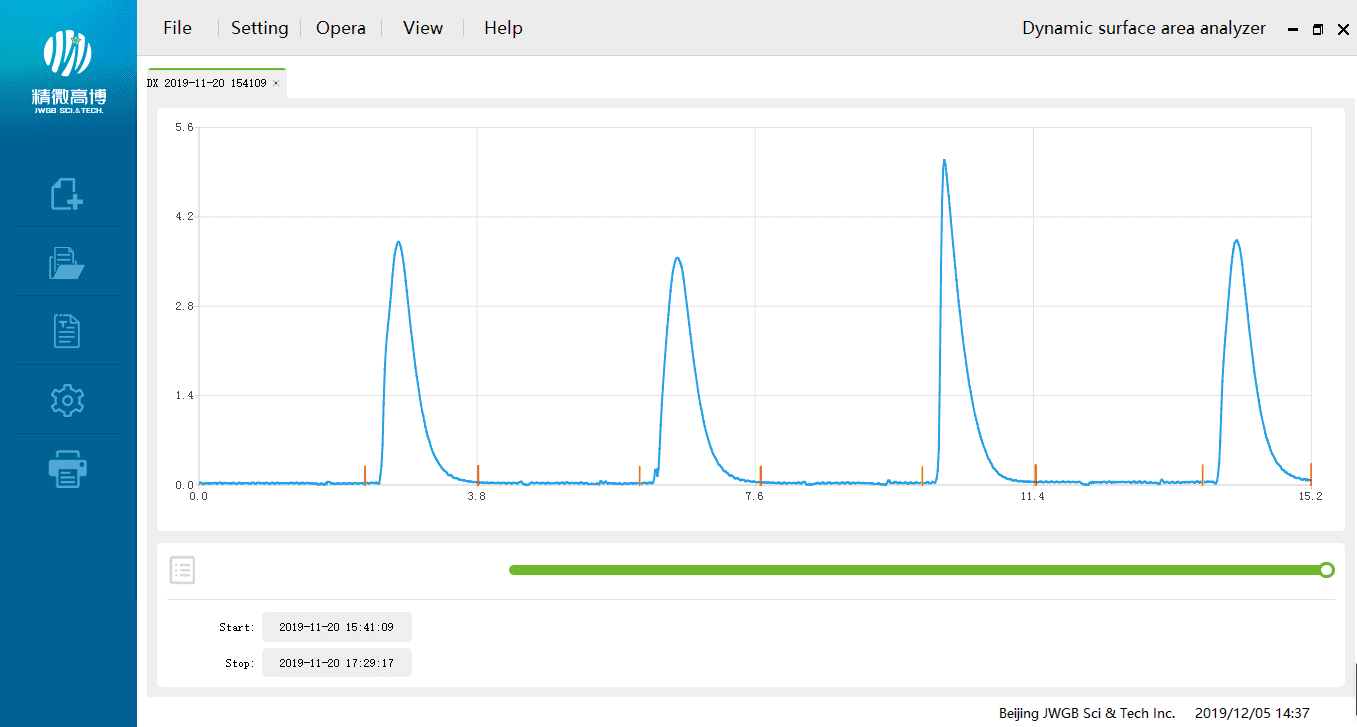Open the settings gear in sidebar

(x=67, y=400)
